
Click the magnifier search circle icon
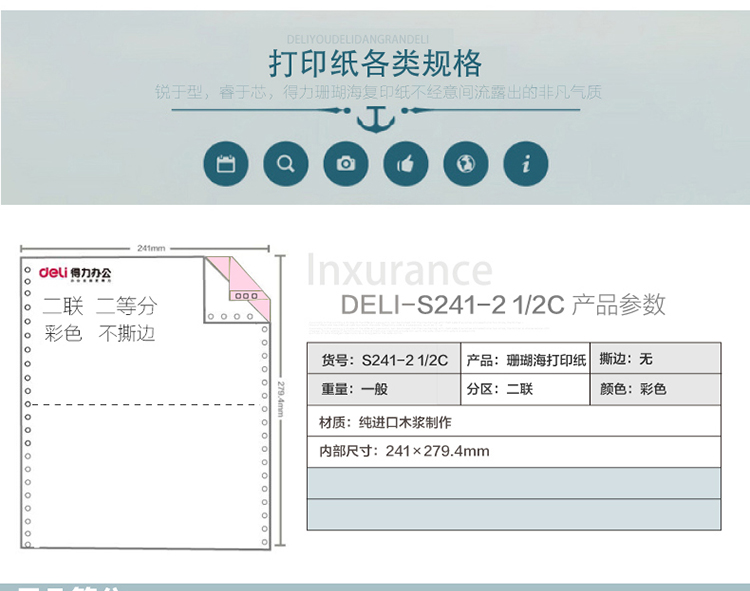tap(286, 164)
